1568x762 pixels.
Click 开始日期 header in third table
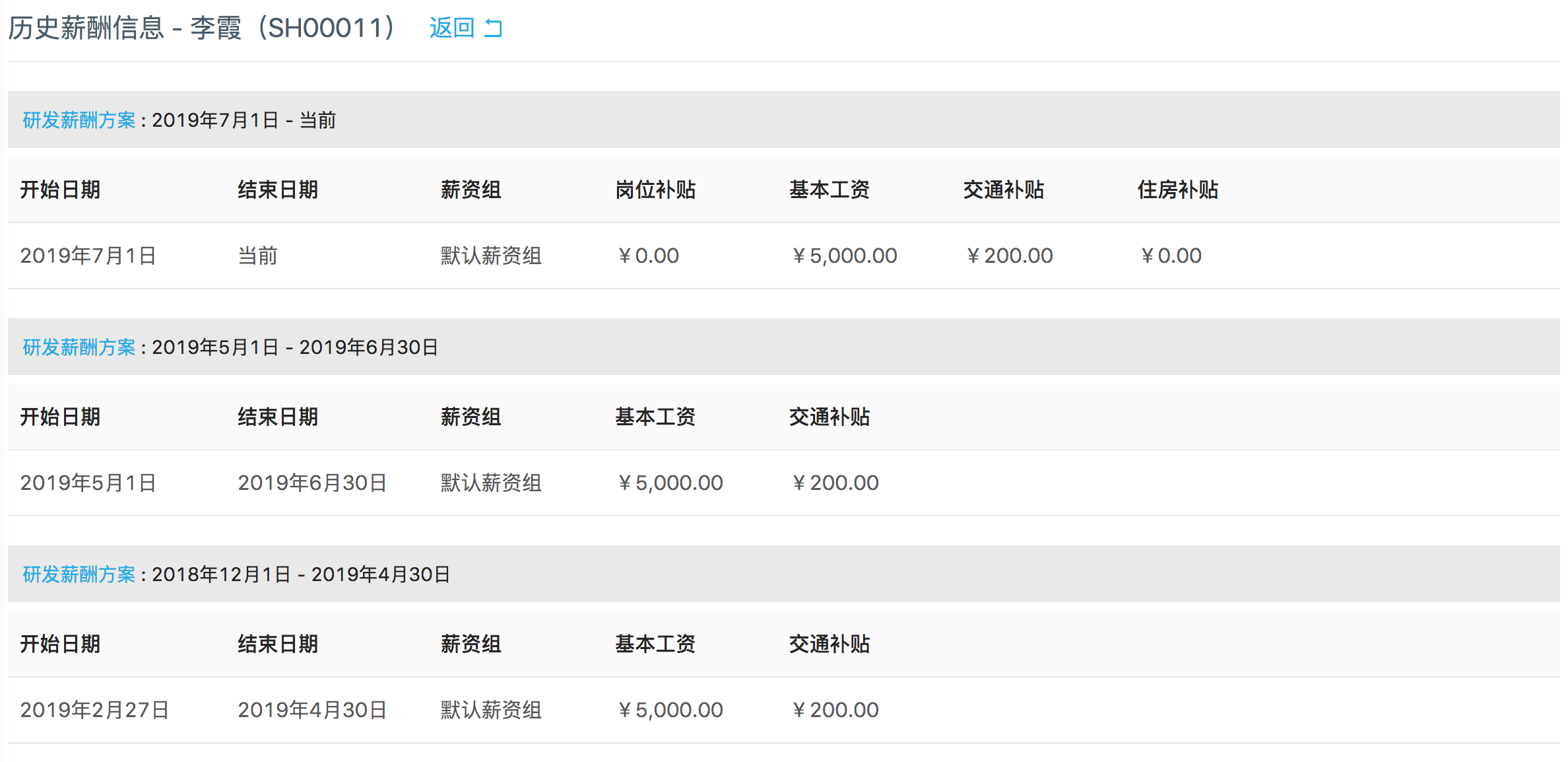60,644
